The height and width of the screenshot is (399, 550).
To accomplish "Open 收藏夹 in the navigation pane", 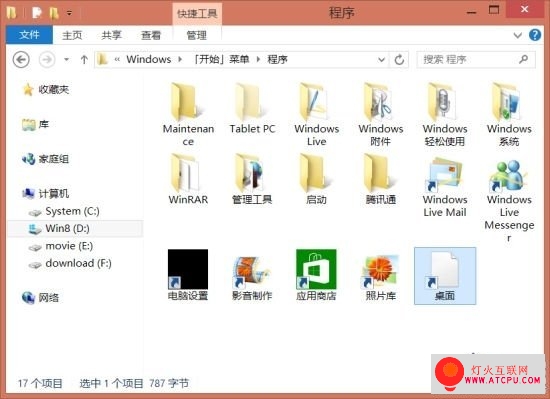I will click(x=46, y=89).
